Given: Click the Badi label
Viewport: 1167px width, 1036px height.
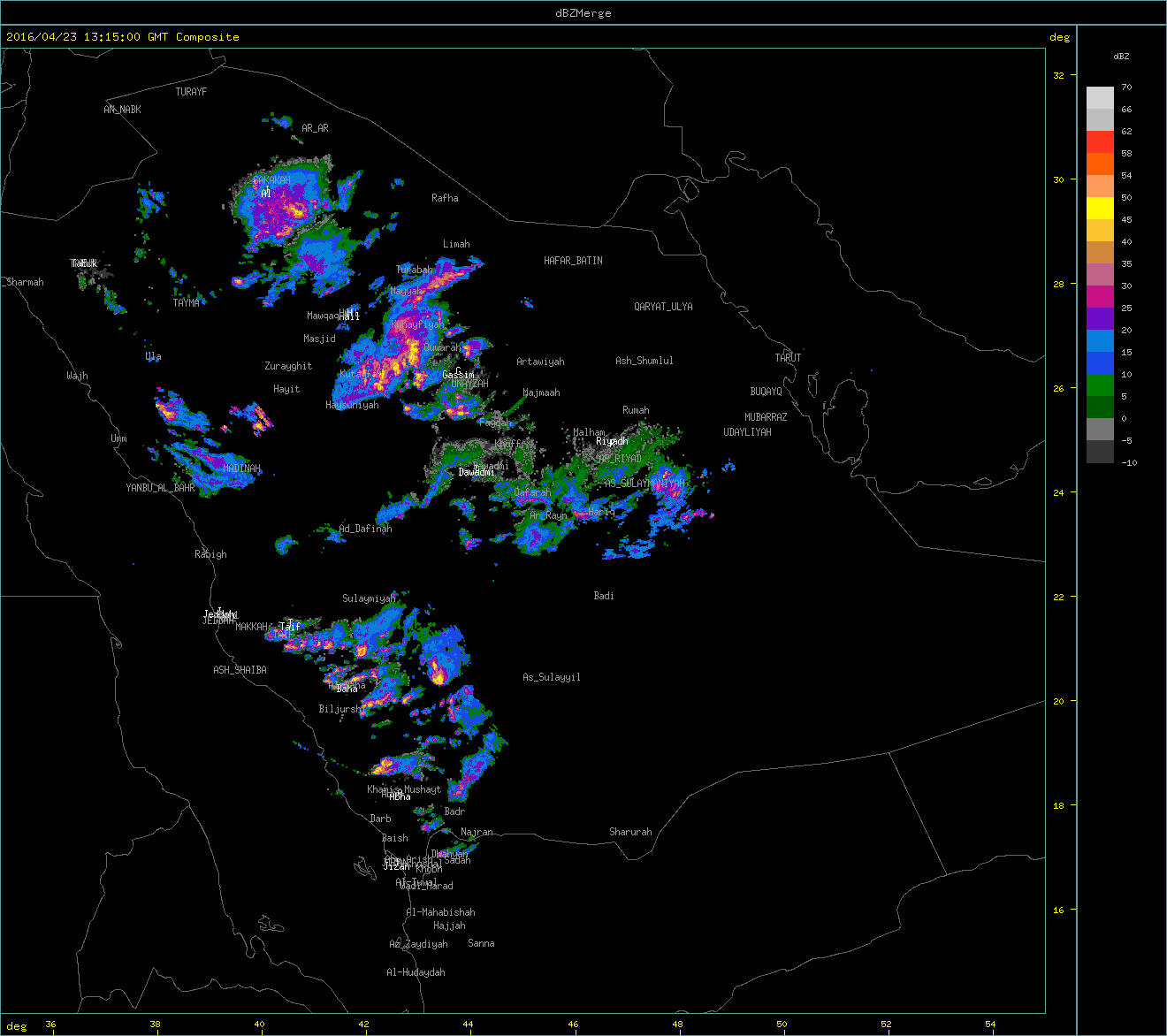Looking at the screenshot, I should click(x=604, y=596).
